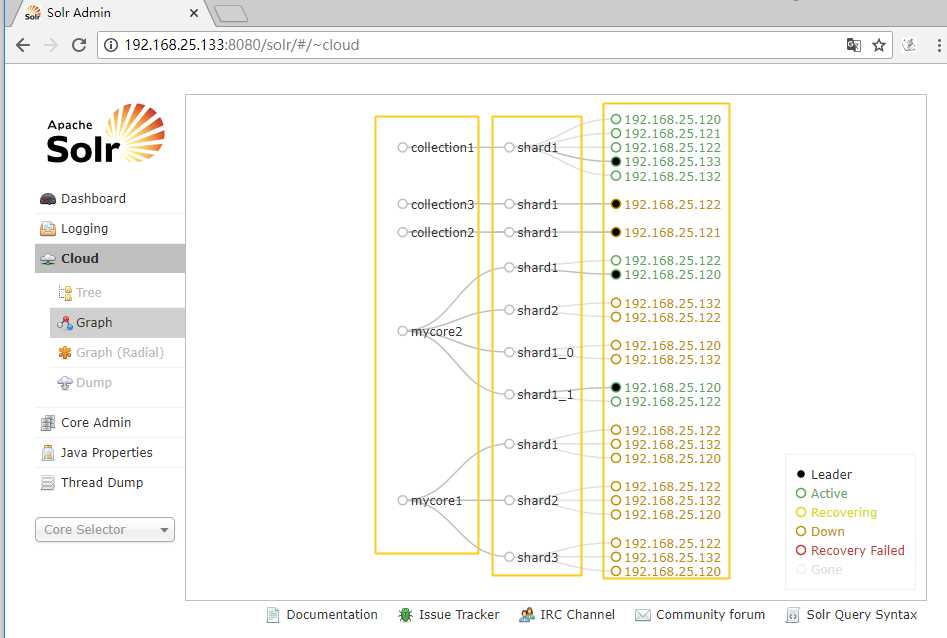Click the Community forum envelope icon
Screen dimensions: 947x638
[643, 615]
